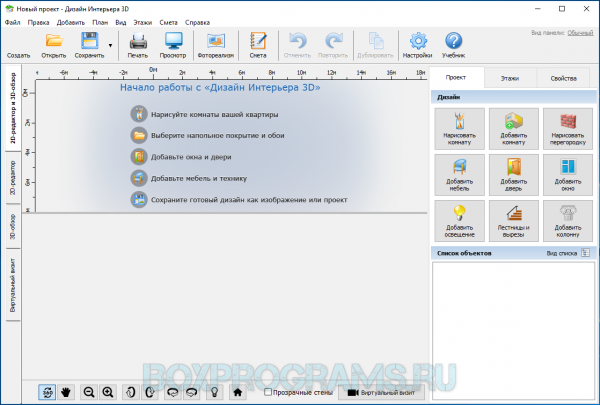Reset the view with the home icon
The width and height of the screenshot is (600, 405).
click(x=238, y=392)
